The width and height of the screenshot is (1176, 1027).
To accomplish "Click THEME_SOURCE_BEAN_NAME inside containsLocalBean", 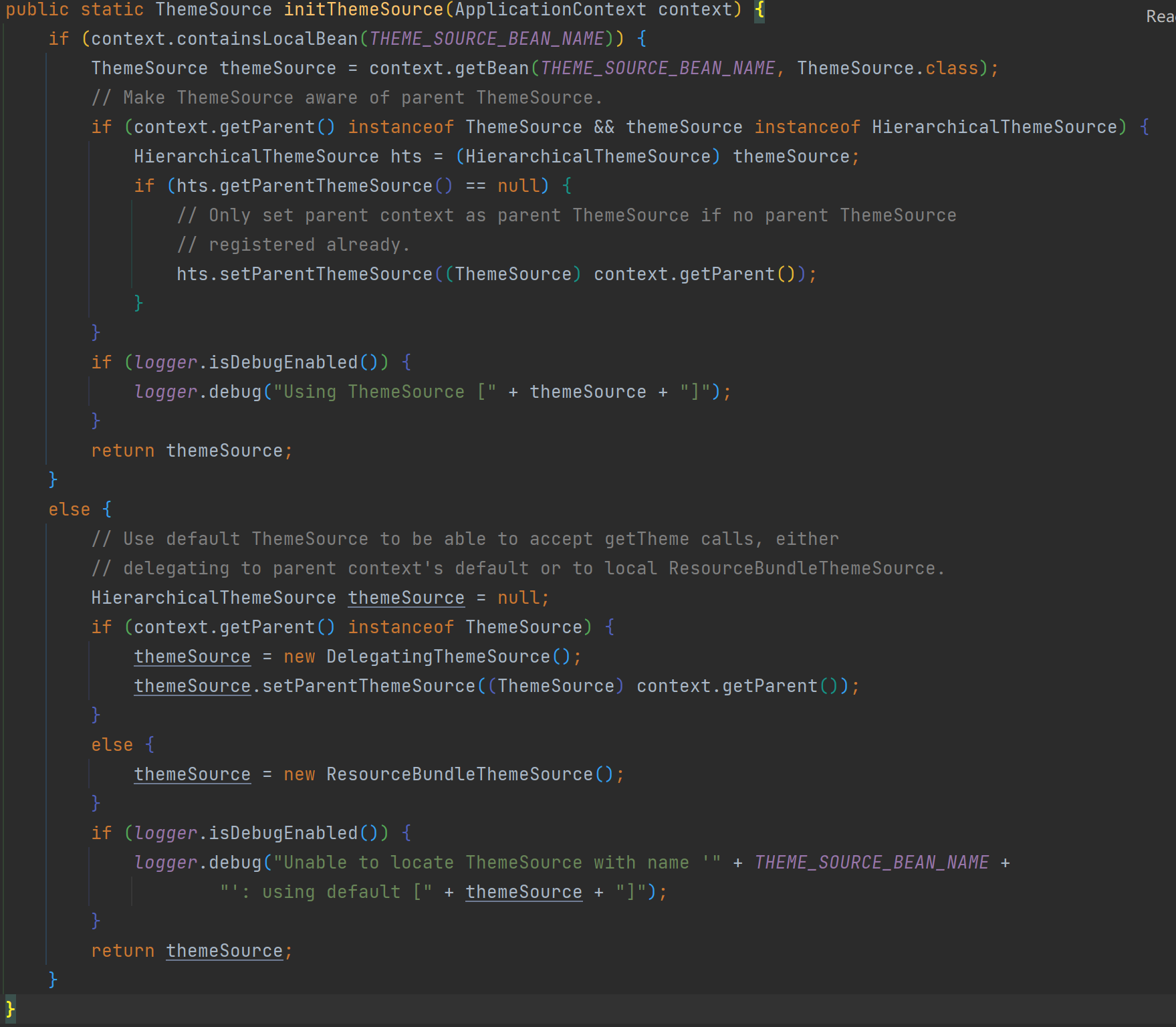I will [487, 39].
